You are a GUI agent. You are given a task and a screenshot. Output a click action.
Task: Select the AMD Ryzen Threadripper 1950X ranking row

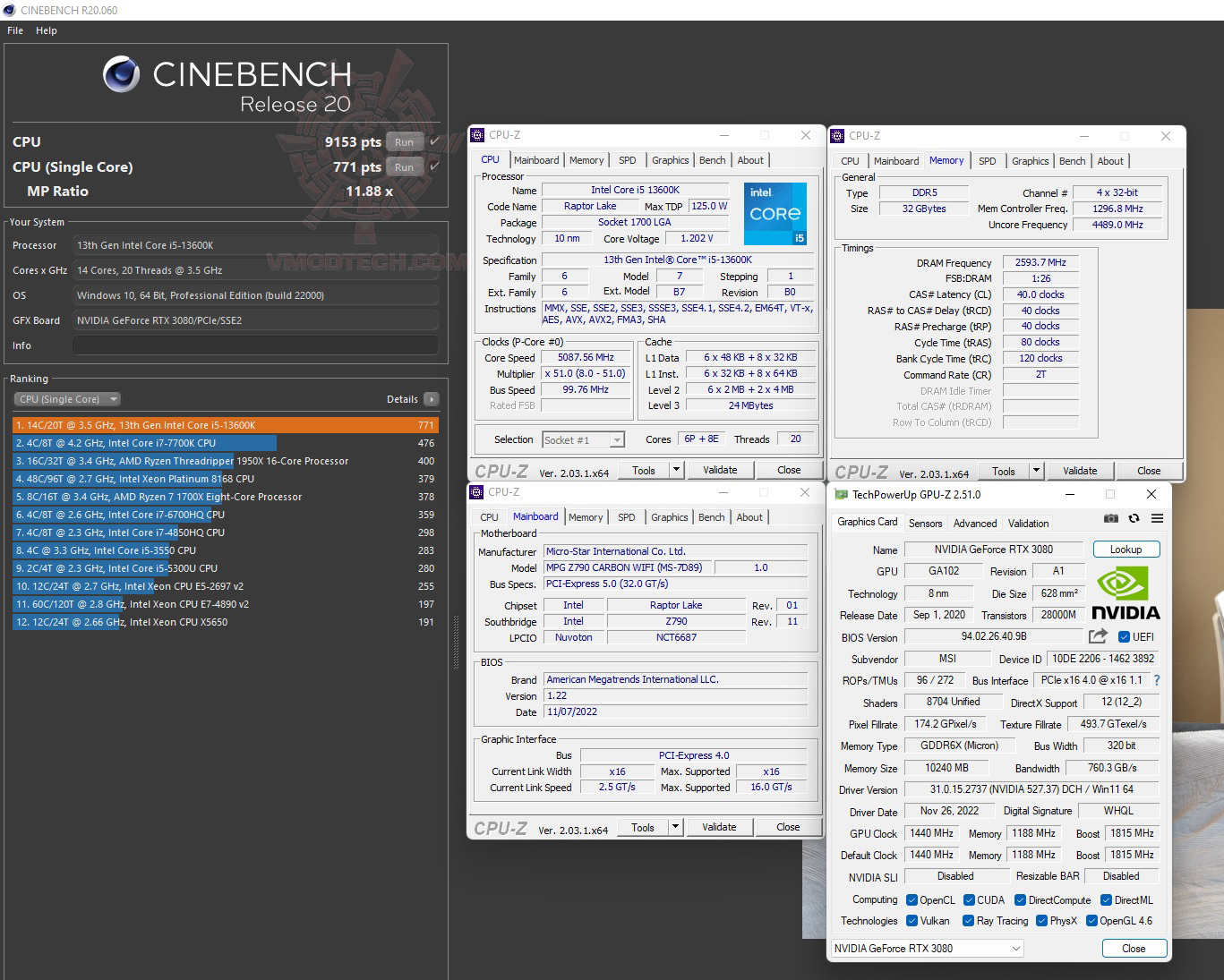tap(226, 461)
